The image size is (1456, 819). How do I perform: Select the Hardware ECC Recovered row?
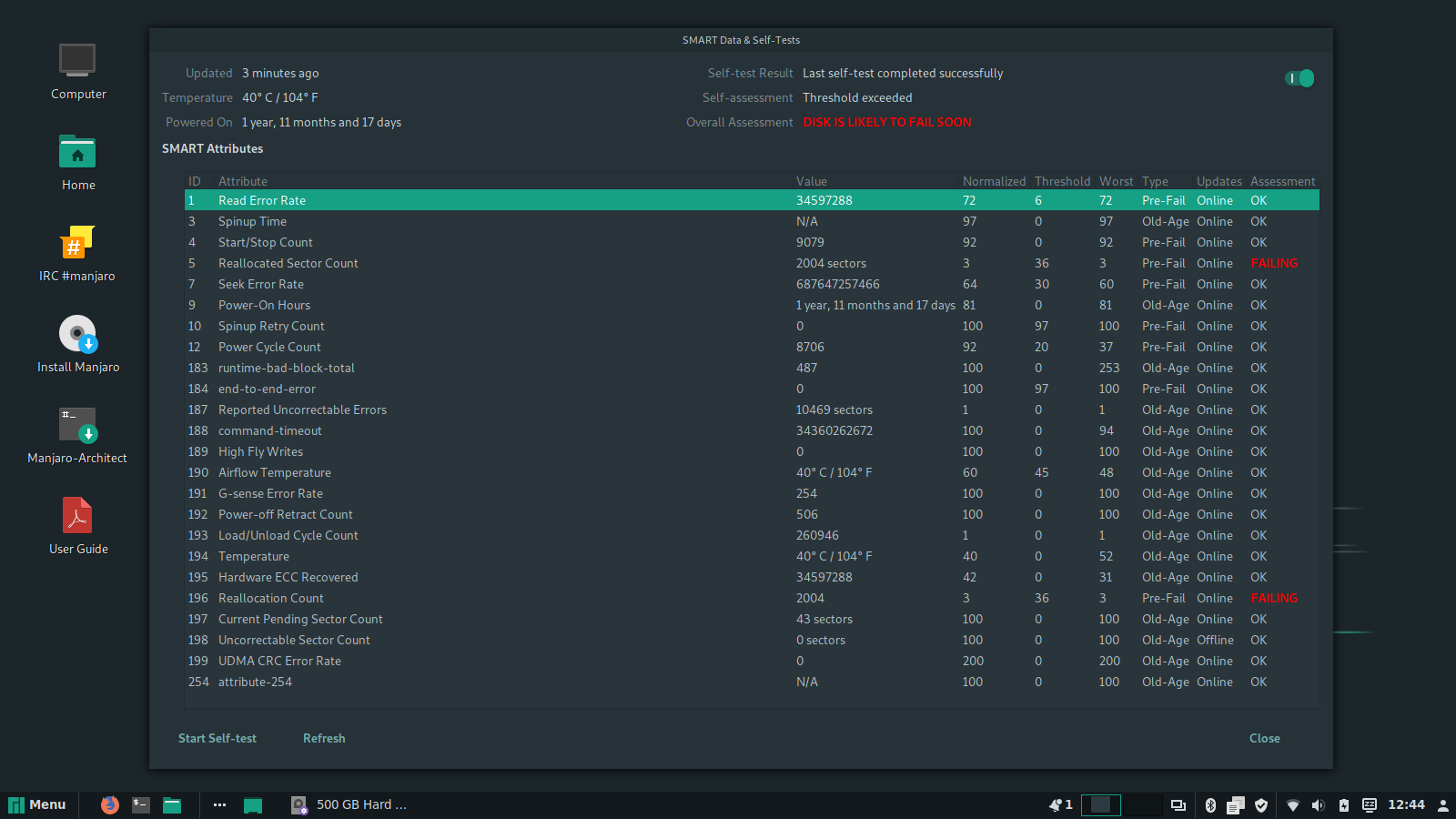pos(752,577)
